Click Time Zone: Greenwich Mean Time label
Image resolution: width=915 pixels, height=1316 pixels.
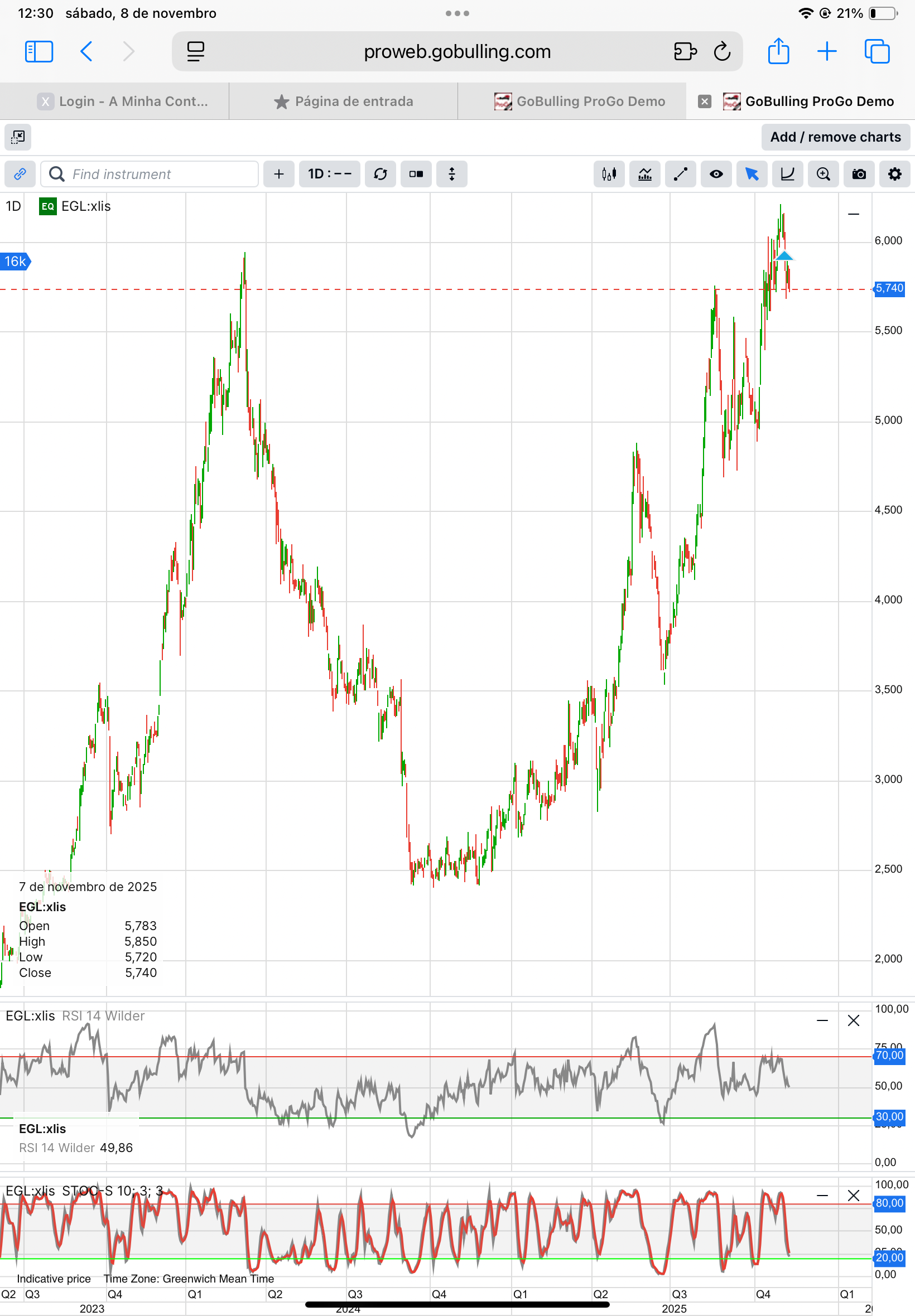(189, 1279)
